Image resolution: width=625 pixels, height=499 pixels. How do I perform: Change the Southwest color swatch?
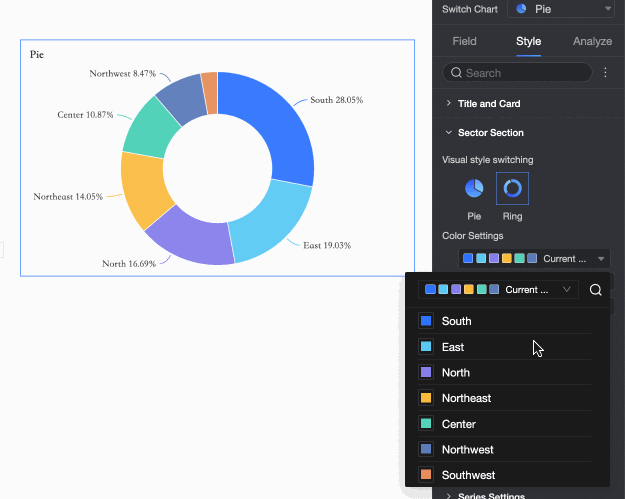426,475
